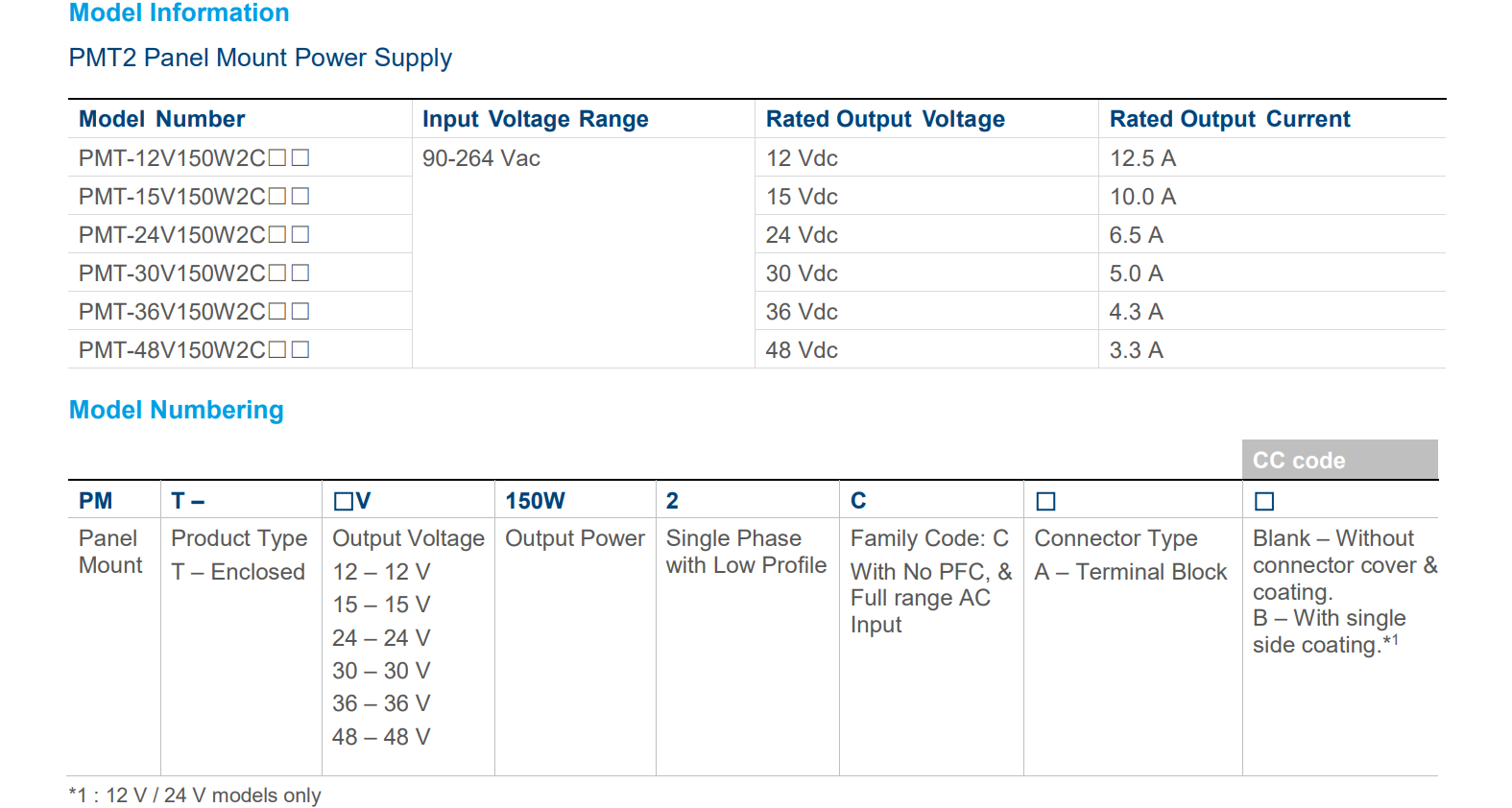Screen dimensions: 1512x808
Task: Click the A – Terminal Block entry
Action: pos(1130,572)
